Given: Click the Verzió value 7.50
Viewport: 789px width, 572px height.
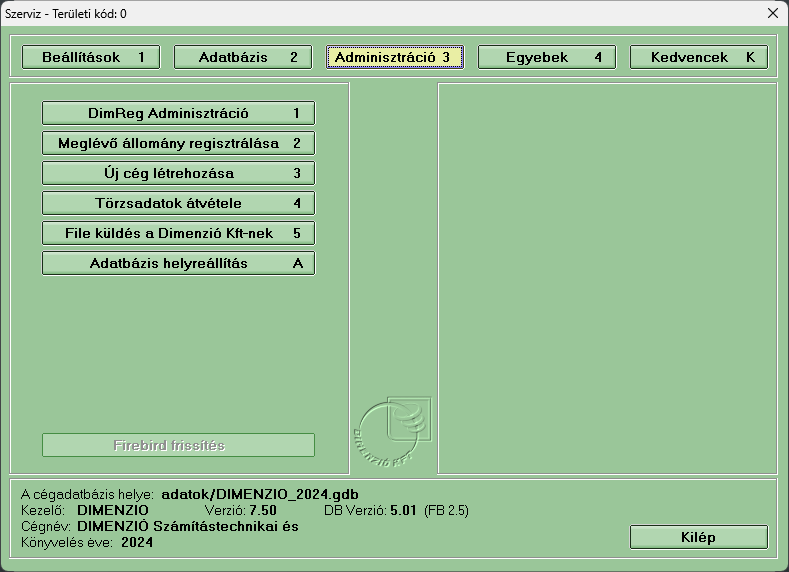Looking at the screenshot, I should 263,510.
